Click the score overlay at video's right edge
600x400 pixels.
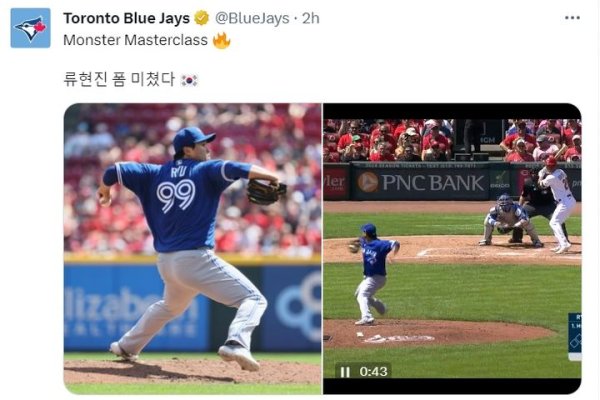click(574, 336)
